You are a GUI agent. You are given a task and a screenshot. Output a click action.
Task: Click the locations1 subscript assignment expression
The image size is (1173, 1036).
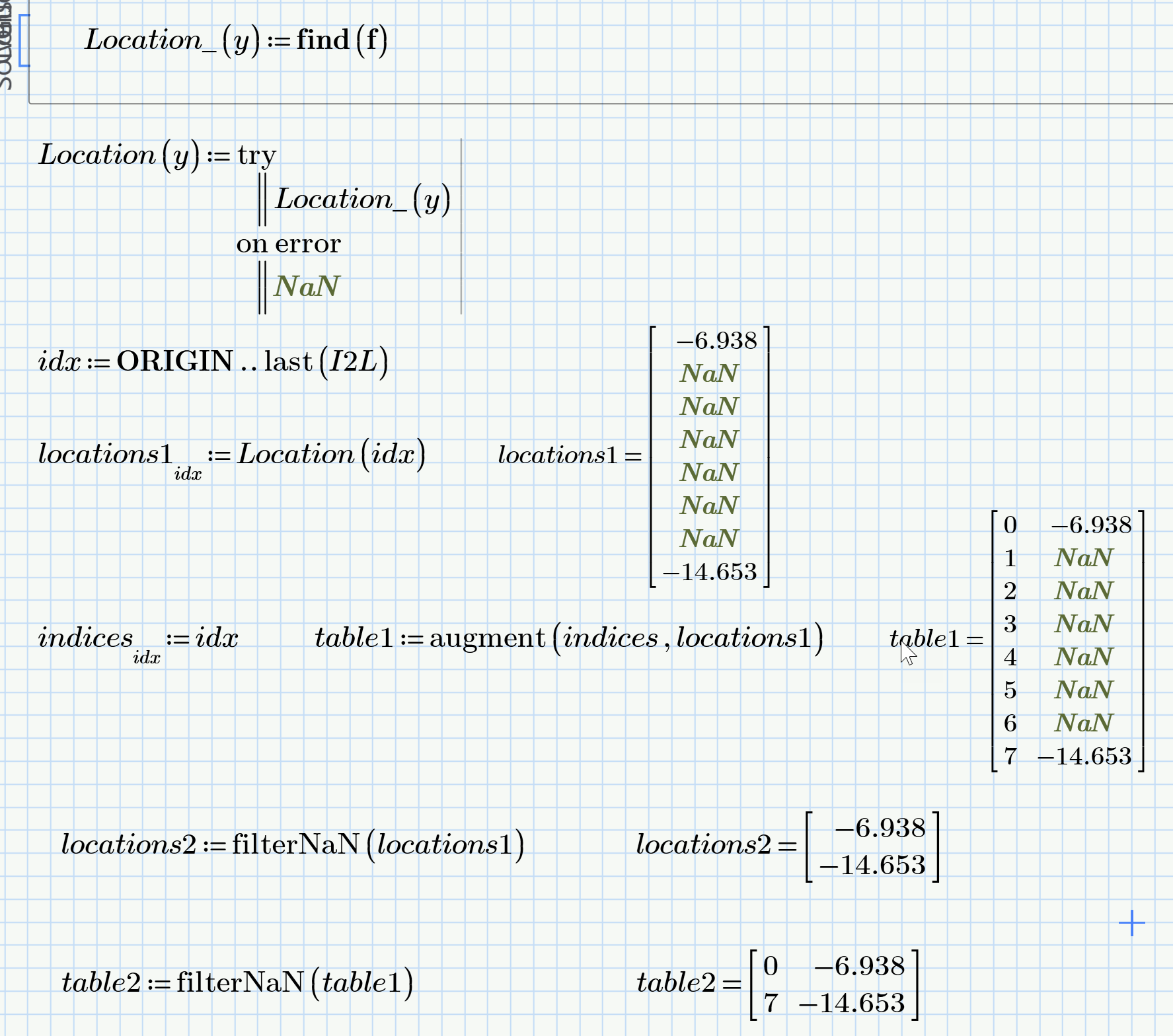pos(233,456)
